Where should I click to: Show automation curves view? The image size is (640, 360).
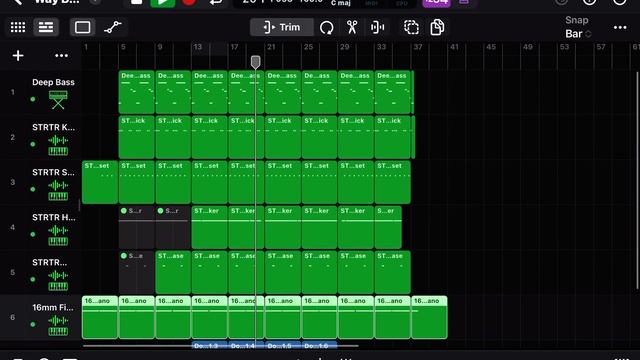[113, 27]
